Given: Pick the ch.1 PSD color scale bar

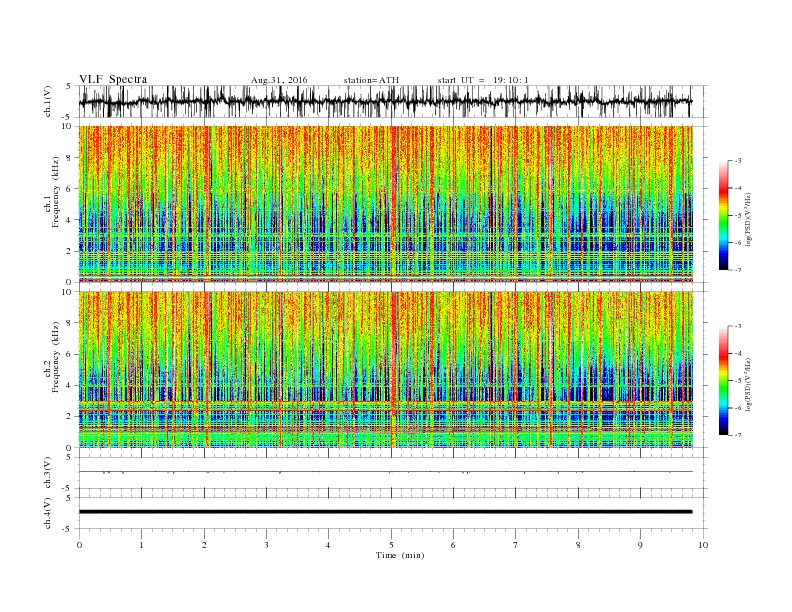Looking at the screenshot, I should pyautogui.click(x=723, y=215).
